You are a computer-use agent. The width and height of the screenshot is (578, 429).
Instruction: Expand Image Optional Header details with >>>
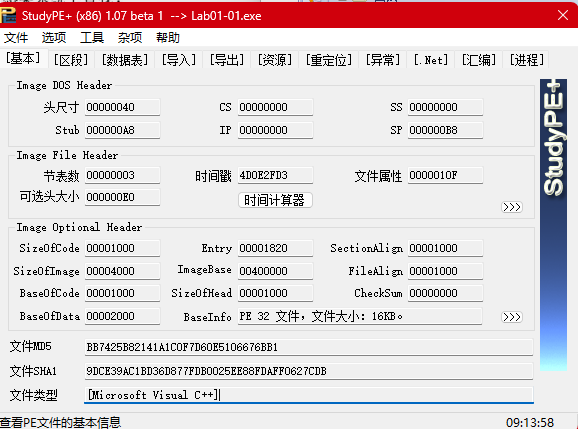[512, 317]
